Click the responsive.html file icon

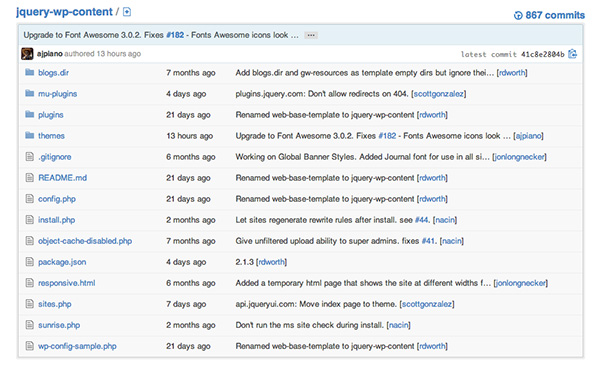[29, 283]
